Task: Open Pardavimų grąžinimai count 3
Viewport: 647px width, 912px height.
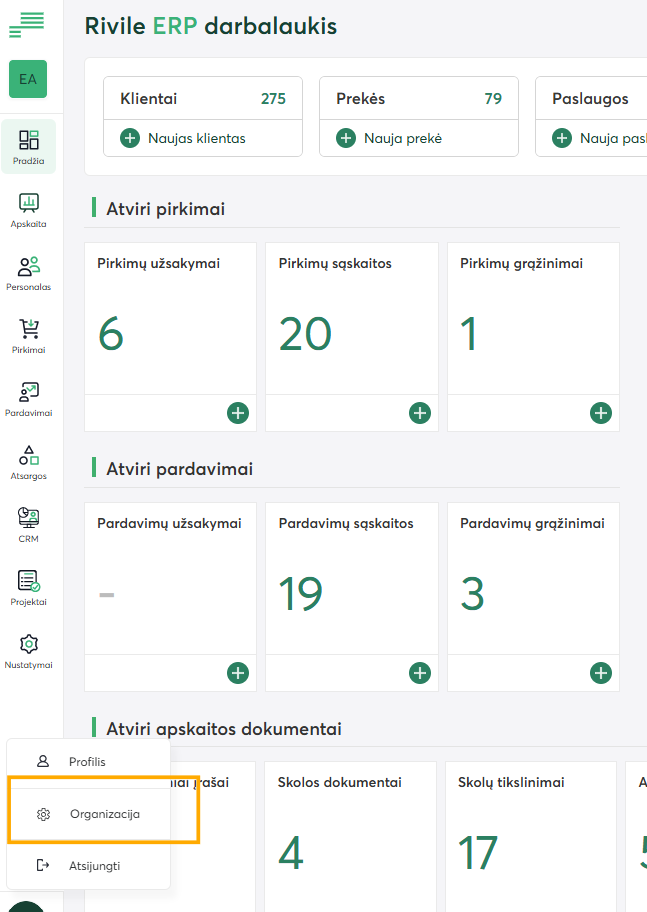Action: 472,594
